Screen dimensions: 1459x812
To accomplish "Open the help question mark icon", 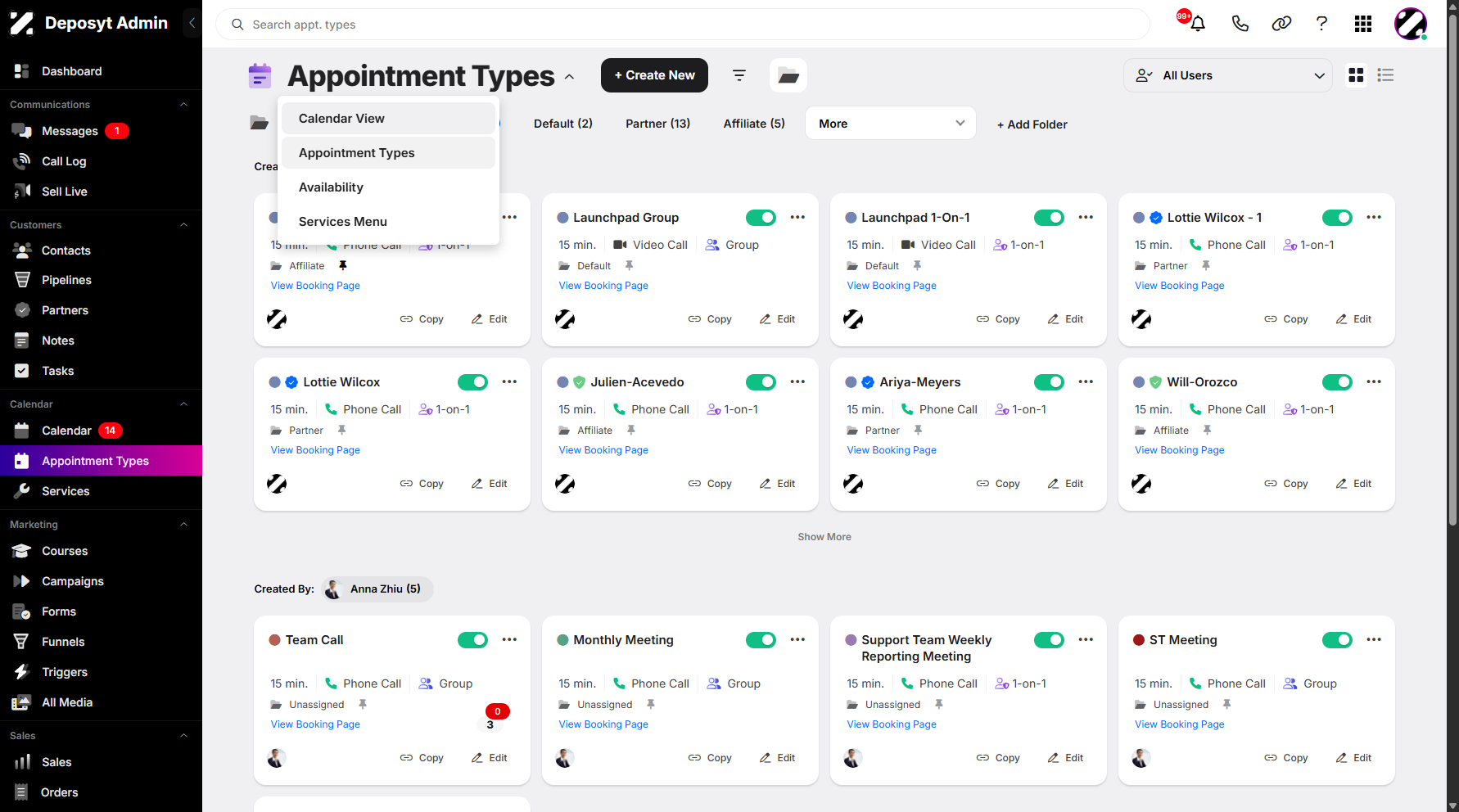I will tap(1321, 24).
